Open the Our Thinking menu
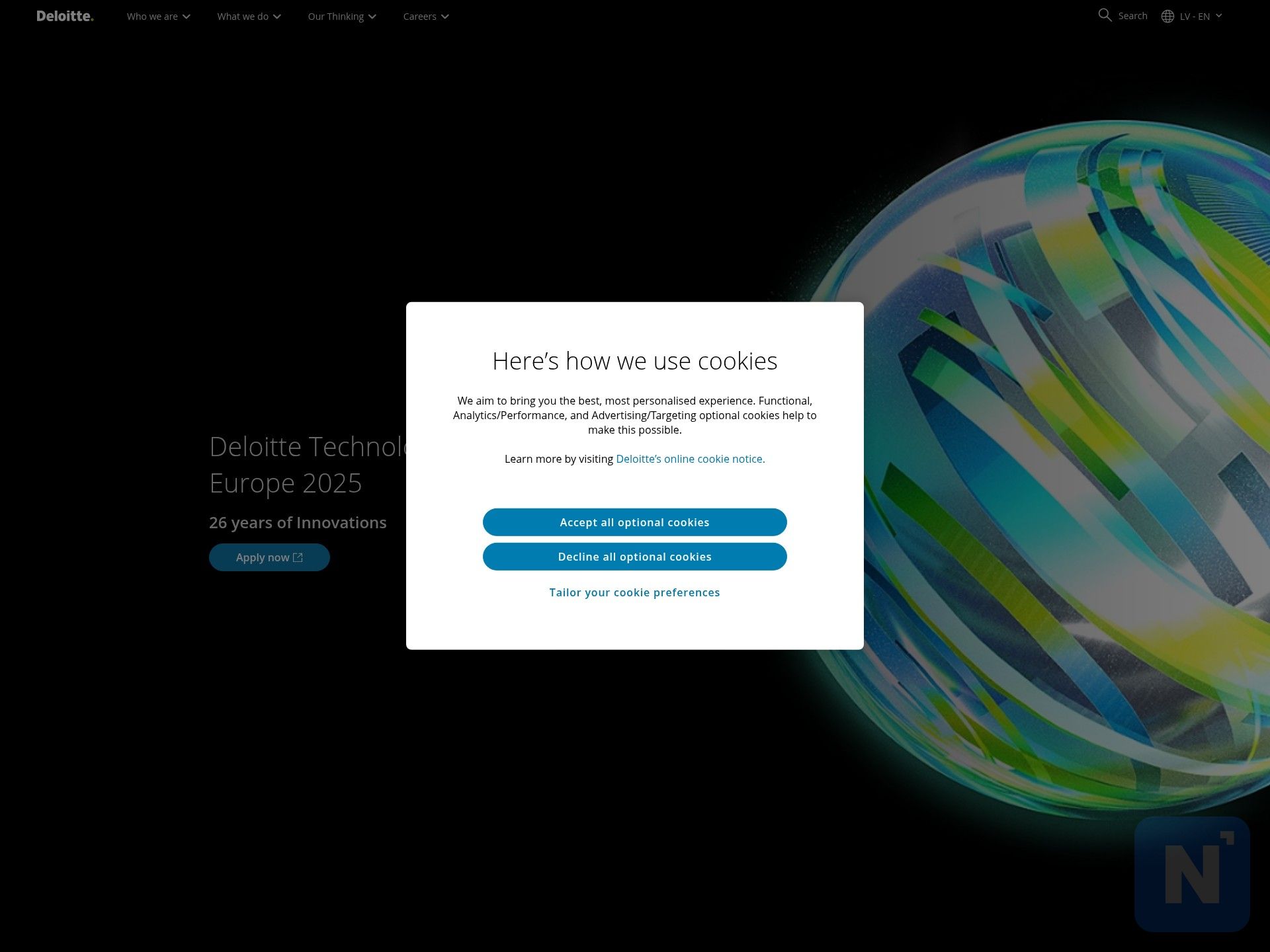This screenshot has height=952, width=1270. [x=342, y=17]
